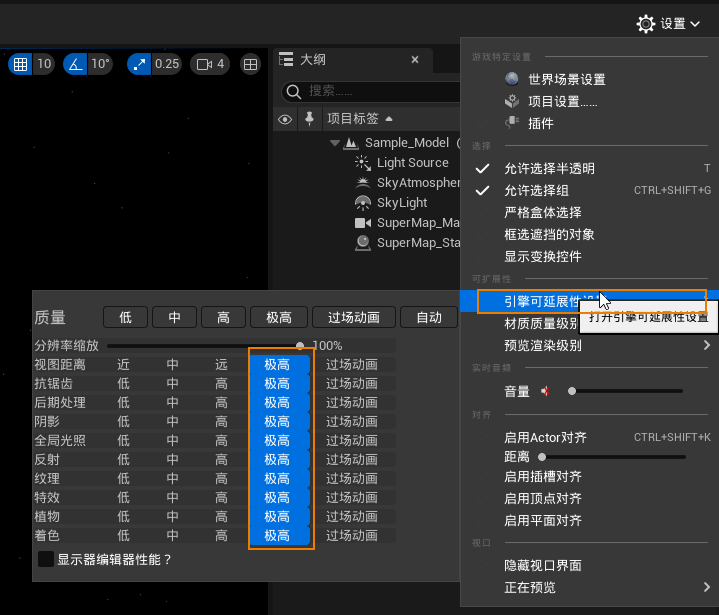
Task: Select SkyLight in the outliner
Action: pyautogui.click(x=402, y=202)
